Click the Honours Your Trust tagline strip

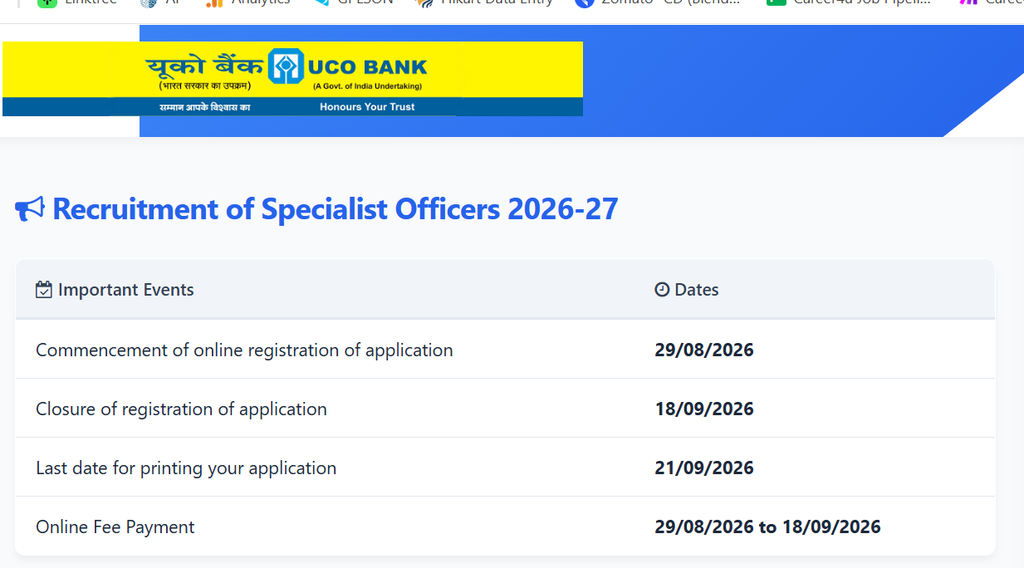tap(293, 107)
